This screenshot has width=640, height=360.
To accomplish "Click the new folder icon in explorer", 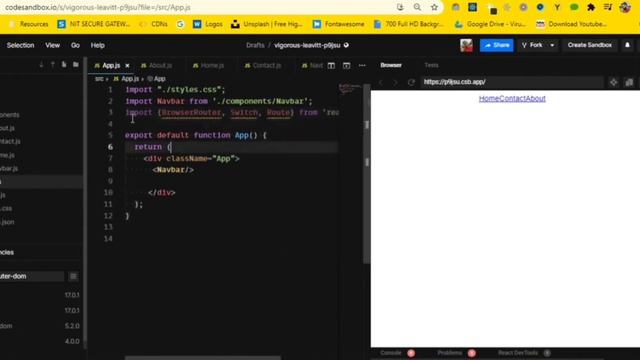I will click(76, 64).
